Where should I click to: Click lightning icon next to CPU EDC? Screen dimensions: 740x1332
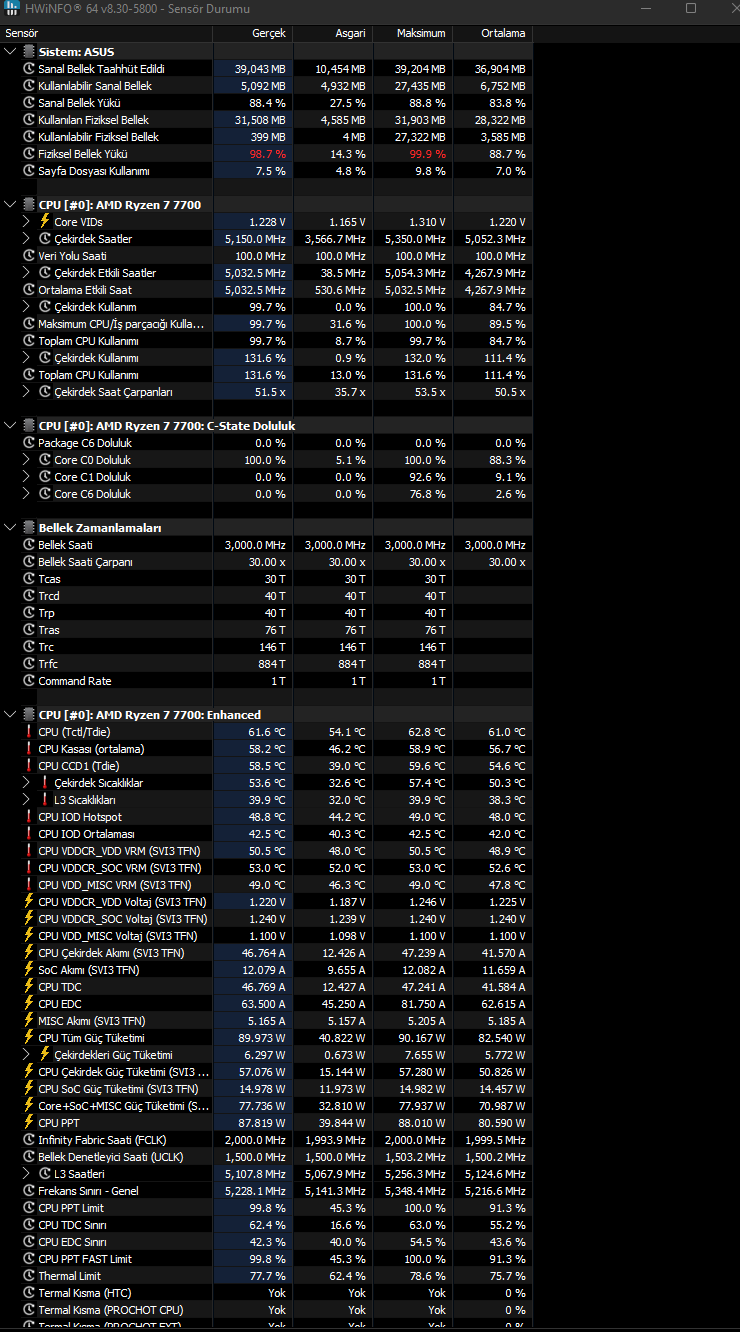point(28,1004)
